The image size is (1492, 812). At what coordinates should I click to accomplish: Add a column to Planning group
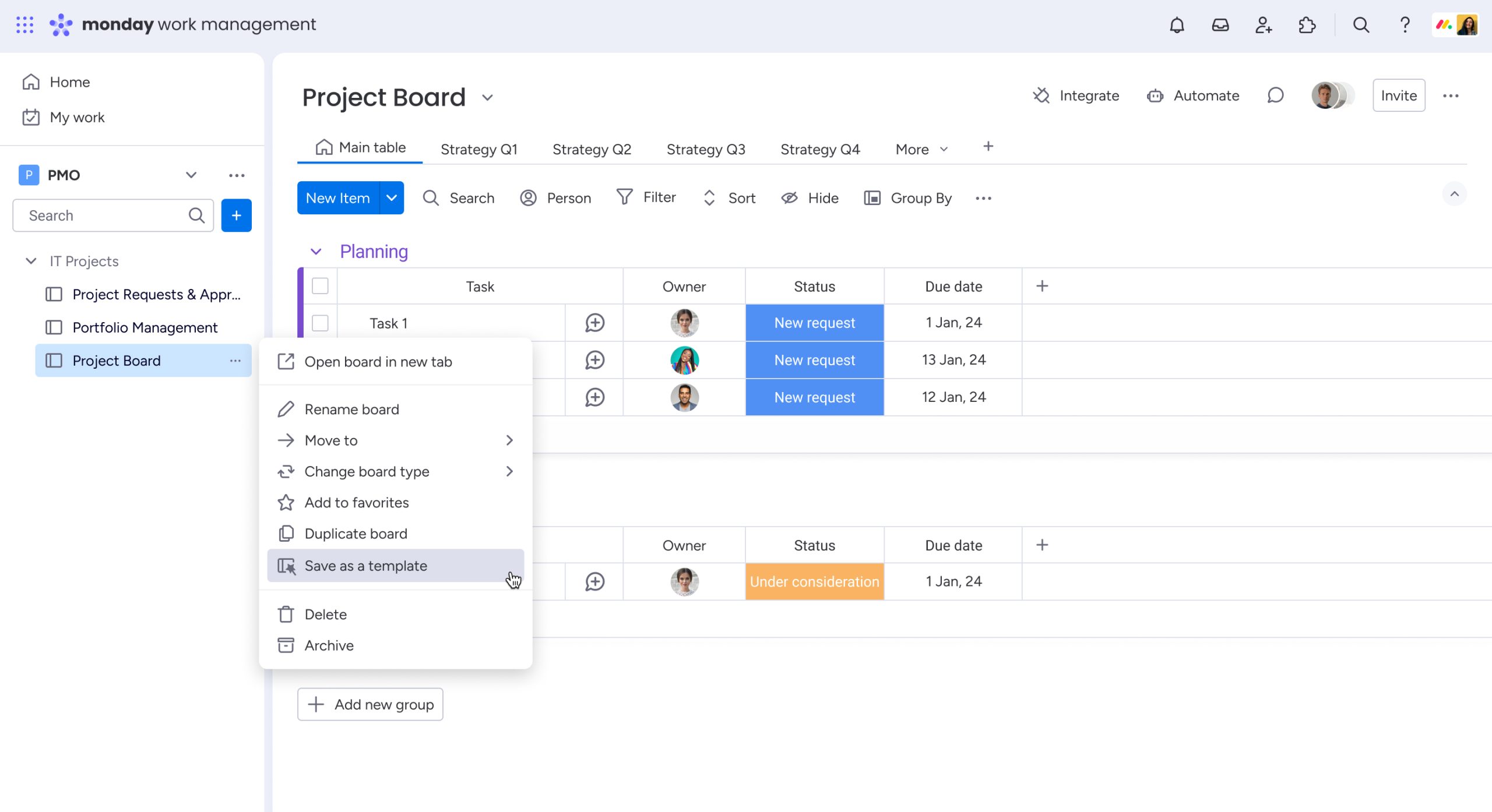point(1042,286)
